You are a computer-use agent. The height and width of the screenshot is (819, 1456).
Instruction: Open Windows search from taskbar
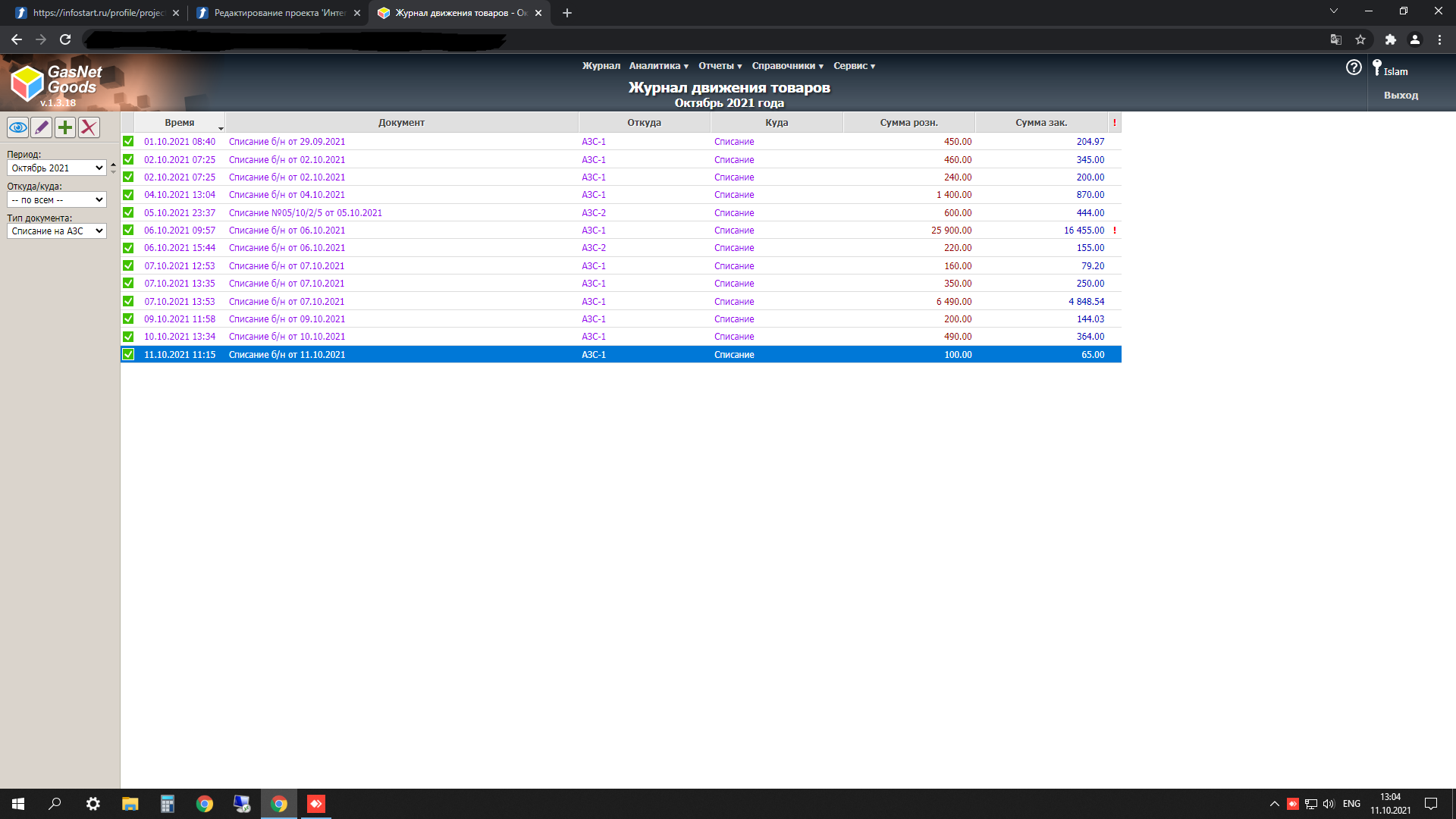[55, 804]
